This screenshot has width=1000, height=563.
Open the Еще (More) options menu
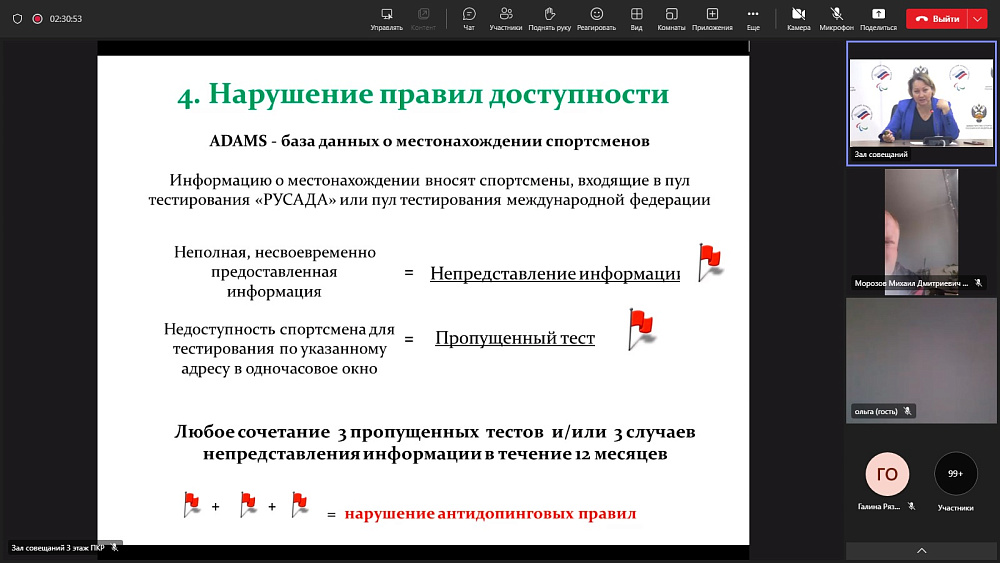pyautogui.click(x=753, y=18)
